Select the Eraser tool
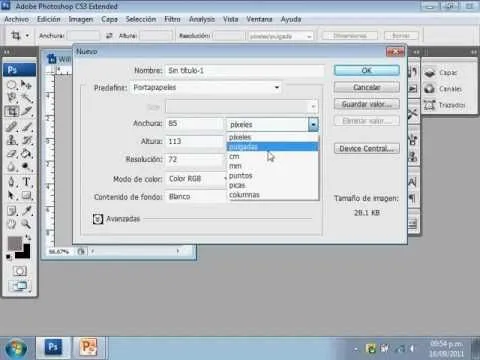The image size is (480, 360). click(x=12, y=153)
